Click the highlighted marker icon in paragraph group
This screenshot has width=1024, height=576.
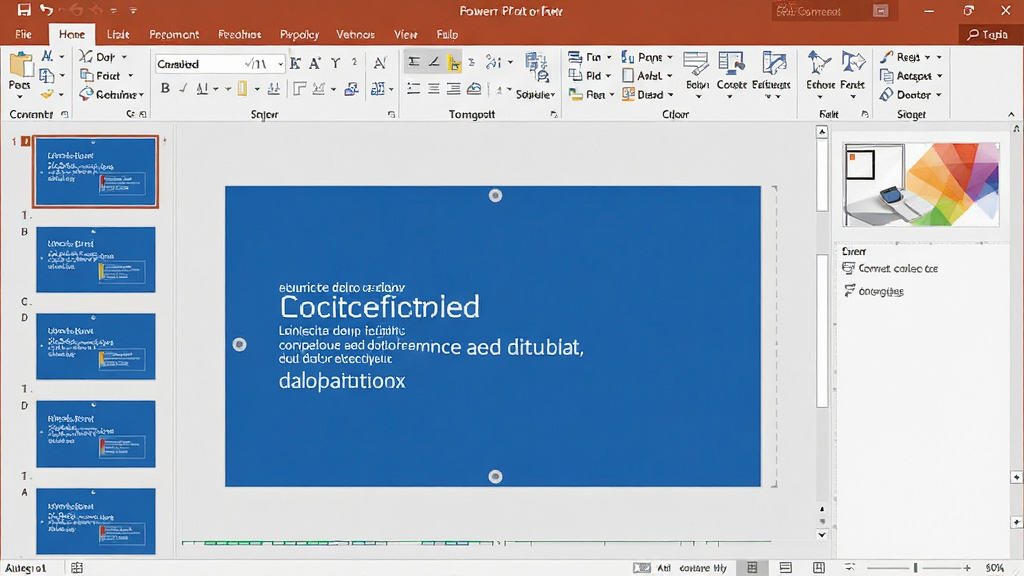pyautogui.click(x=454, y=63)
